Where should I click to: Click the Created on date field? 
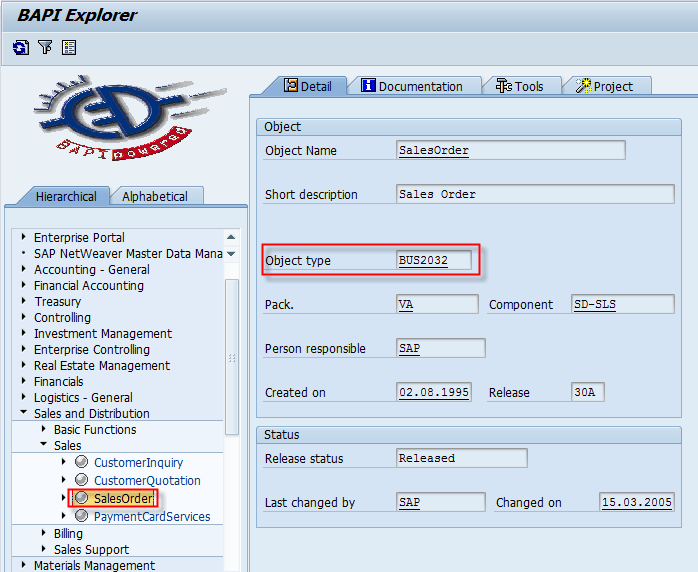pyautogui.click(x=434, y=392)
